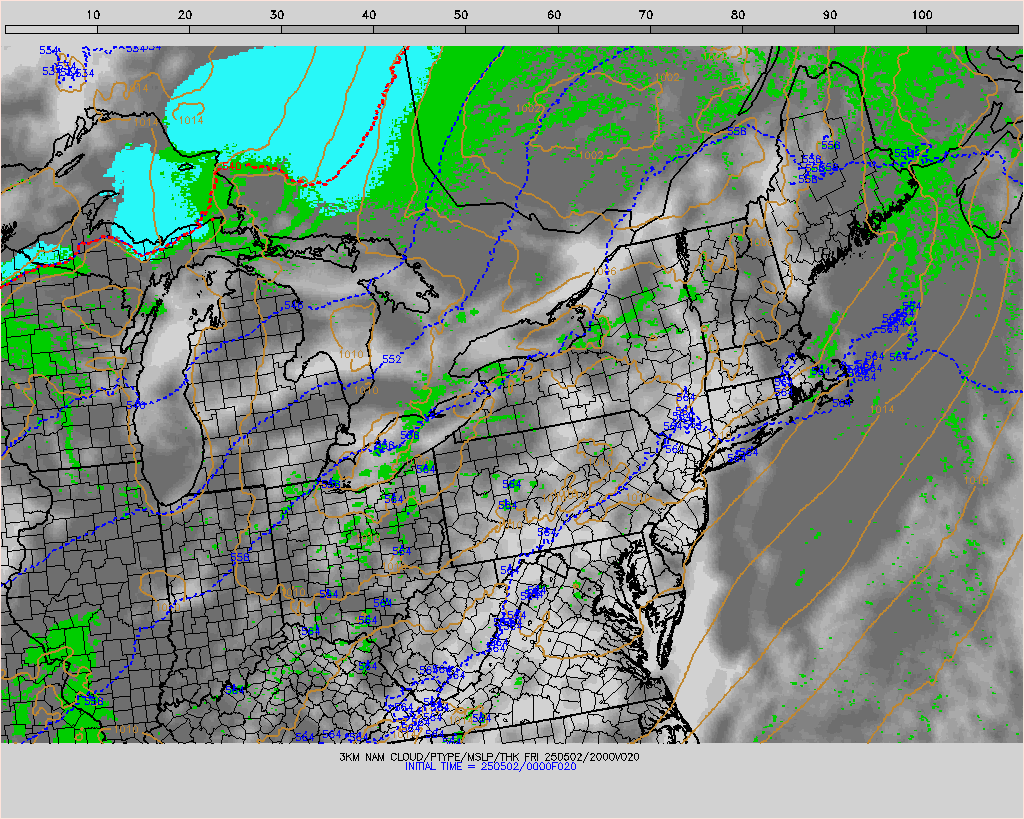
Task: Click the blue '552' thickness label near Lake Huron
Action: 391,359
